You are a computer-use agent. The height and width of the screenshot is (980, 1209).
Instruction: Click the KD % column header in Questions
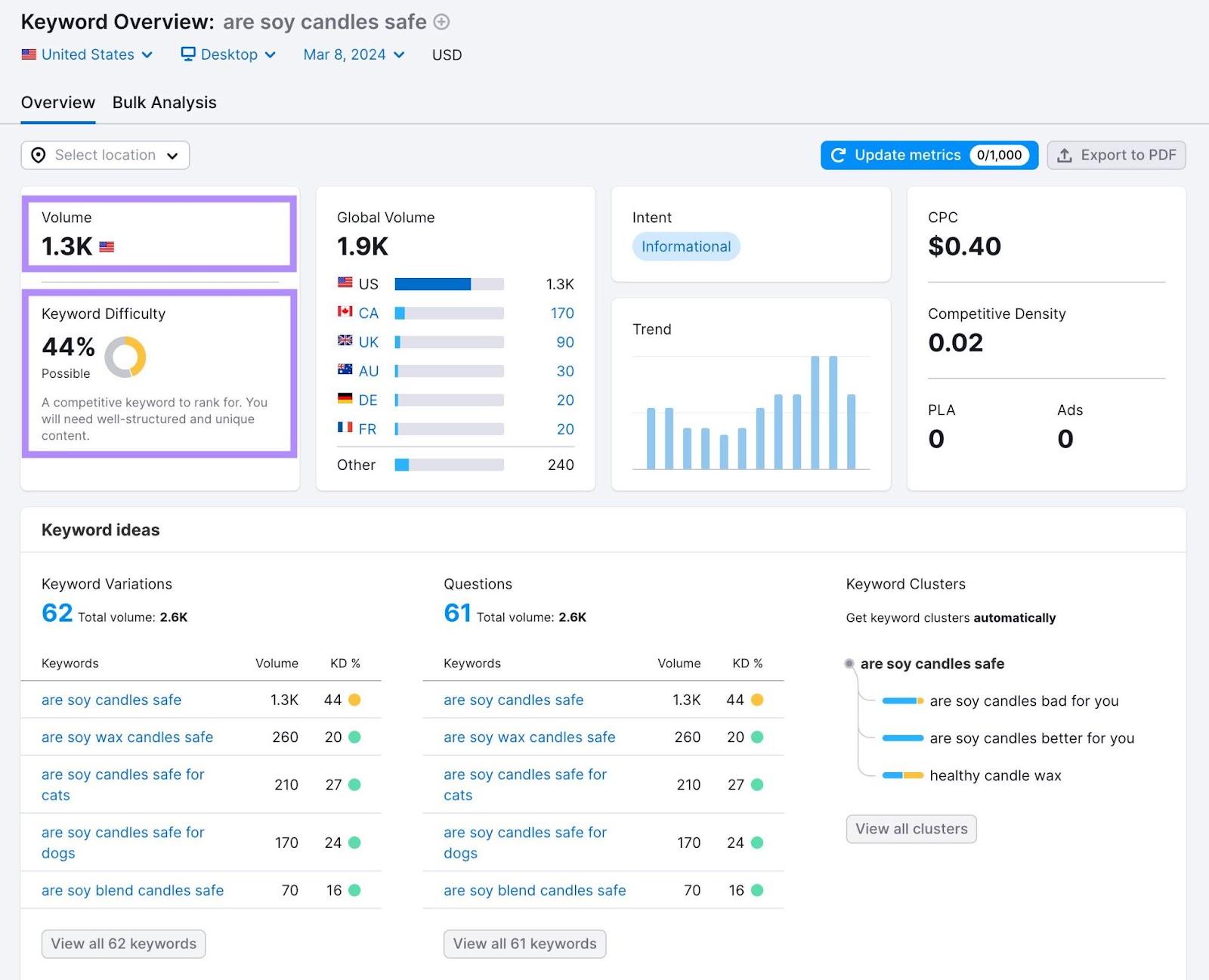pyautogui.click(x=747, y=663)
